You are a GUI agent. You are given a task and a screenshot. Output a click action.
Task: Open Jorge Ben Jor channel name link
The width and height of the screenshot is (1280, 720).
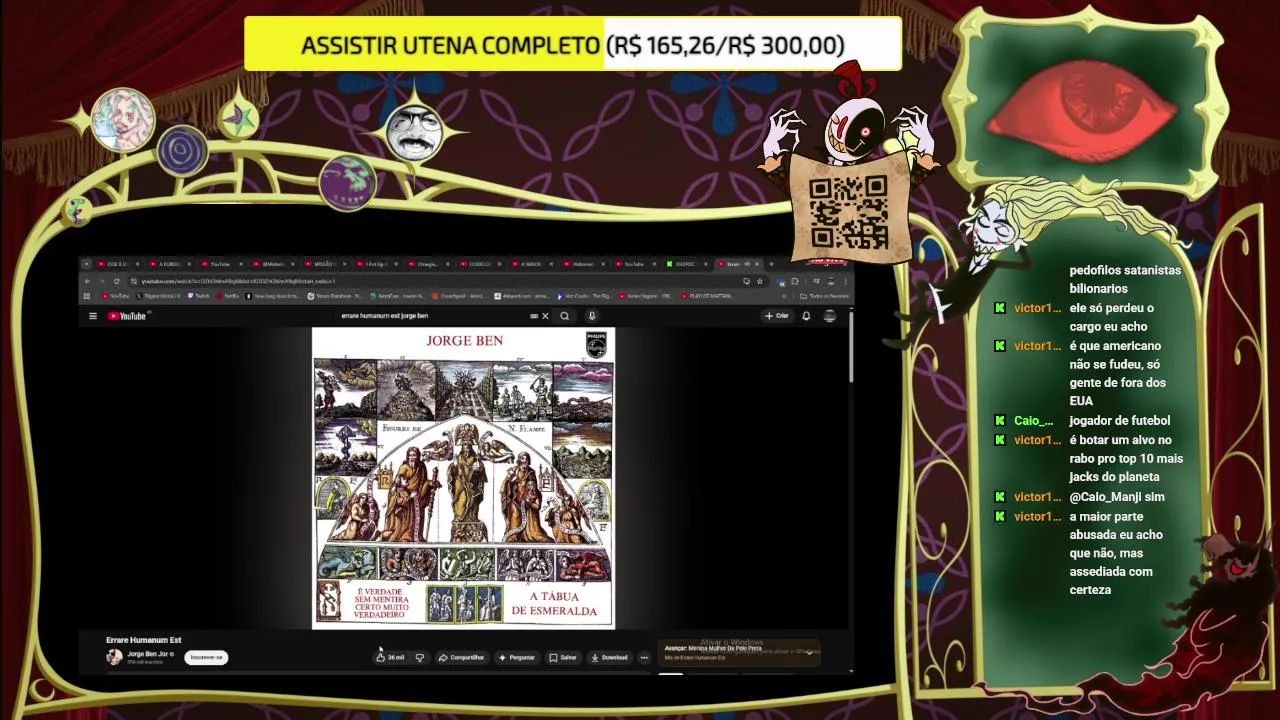tap(148, 654)
